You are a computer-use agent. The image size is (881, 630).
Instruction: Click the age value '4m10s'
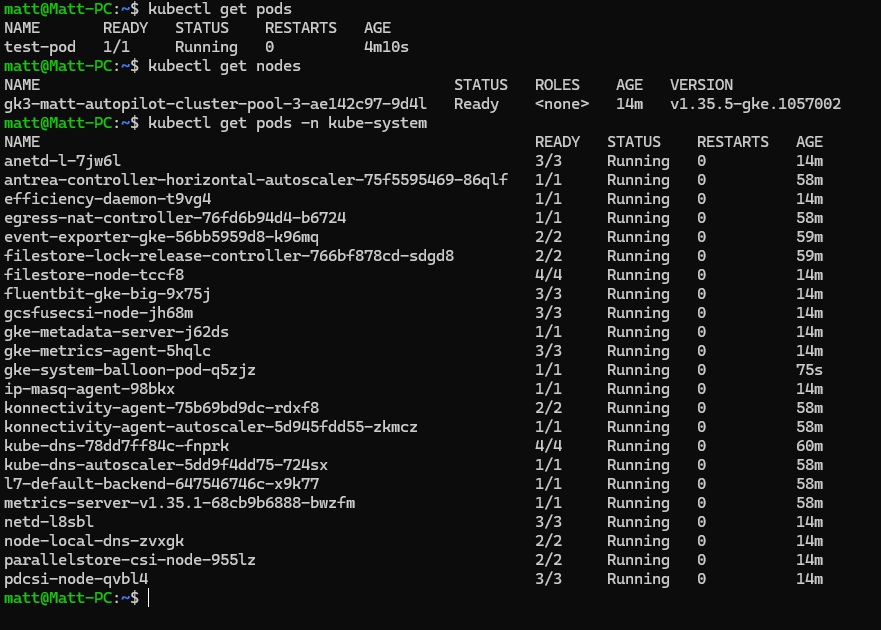tap(386, 47)
